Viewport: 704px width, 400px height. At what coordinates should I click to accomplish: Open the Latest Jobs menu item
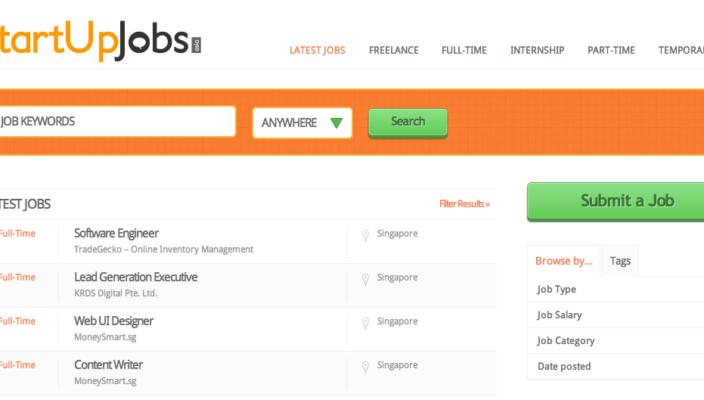(317, 50)
